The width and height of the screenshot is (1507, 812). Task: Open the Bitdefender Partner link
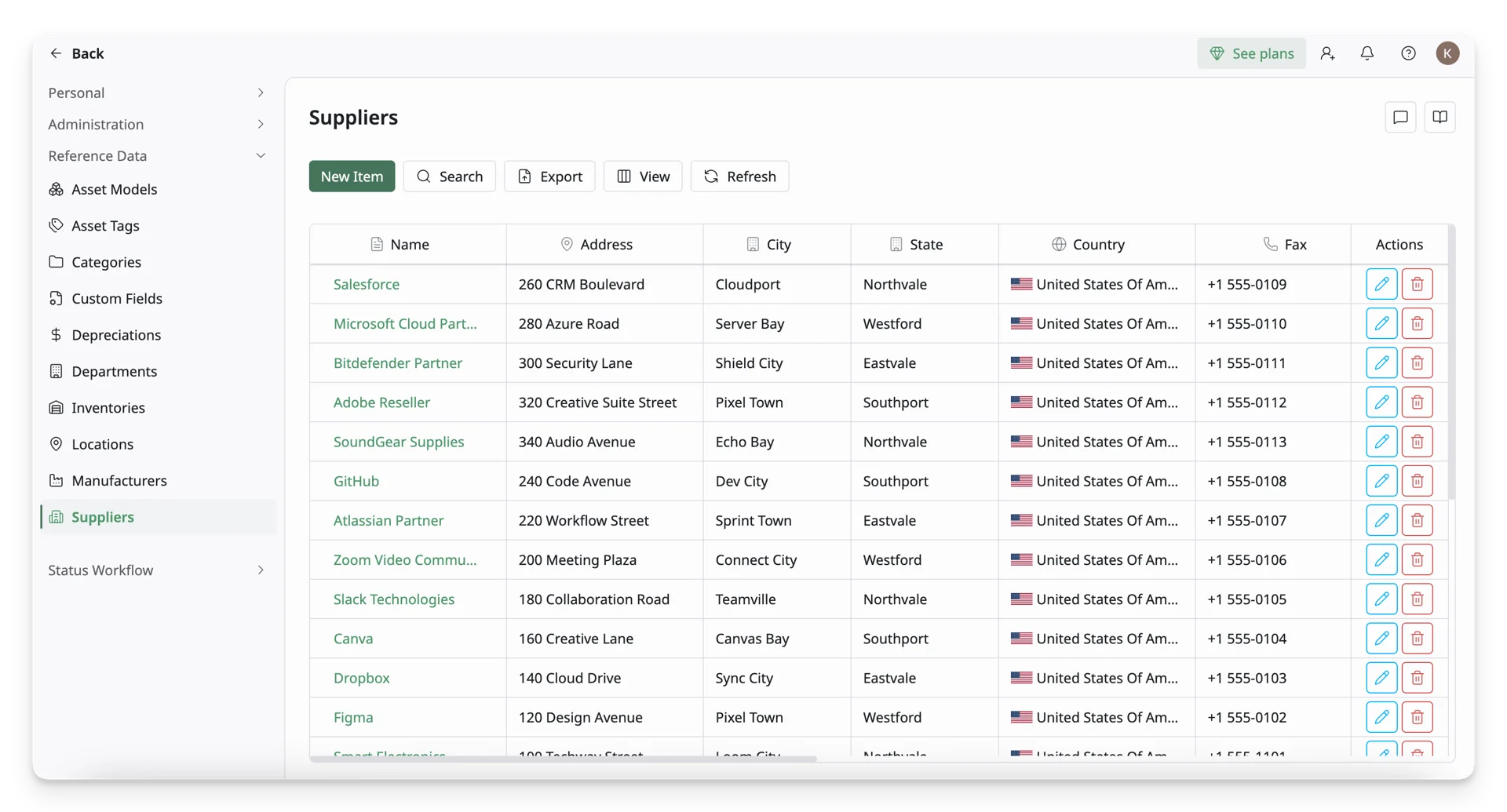pyautogui.click(x=398, y=362)
